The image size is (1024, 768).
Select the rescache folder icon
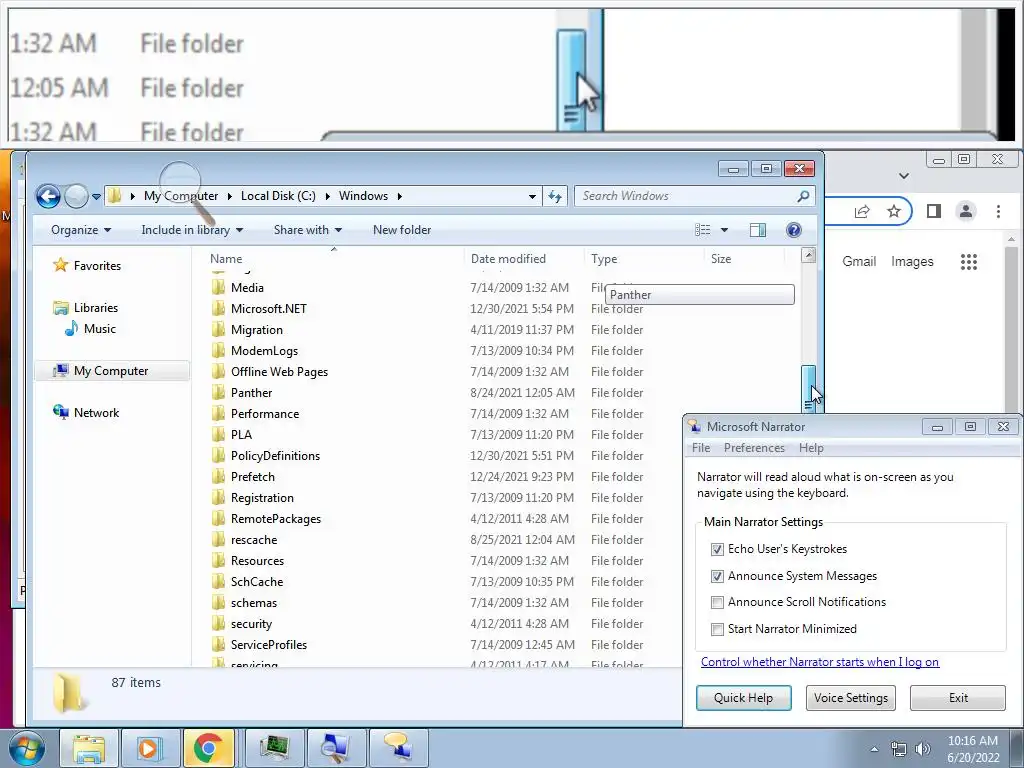pos(219,539)
